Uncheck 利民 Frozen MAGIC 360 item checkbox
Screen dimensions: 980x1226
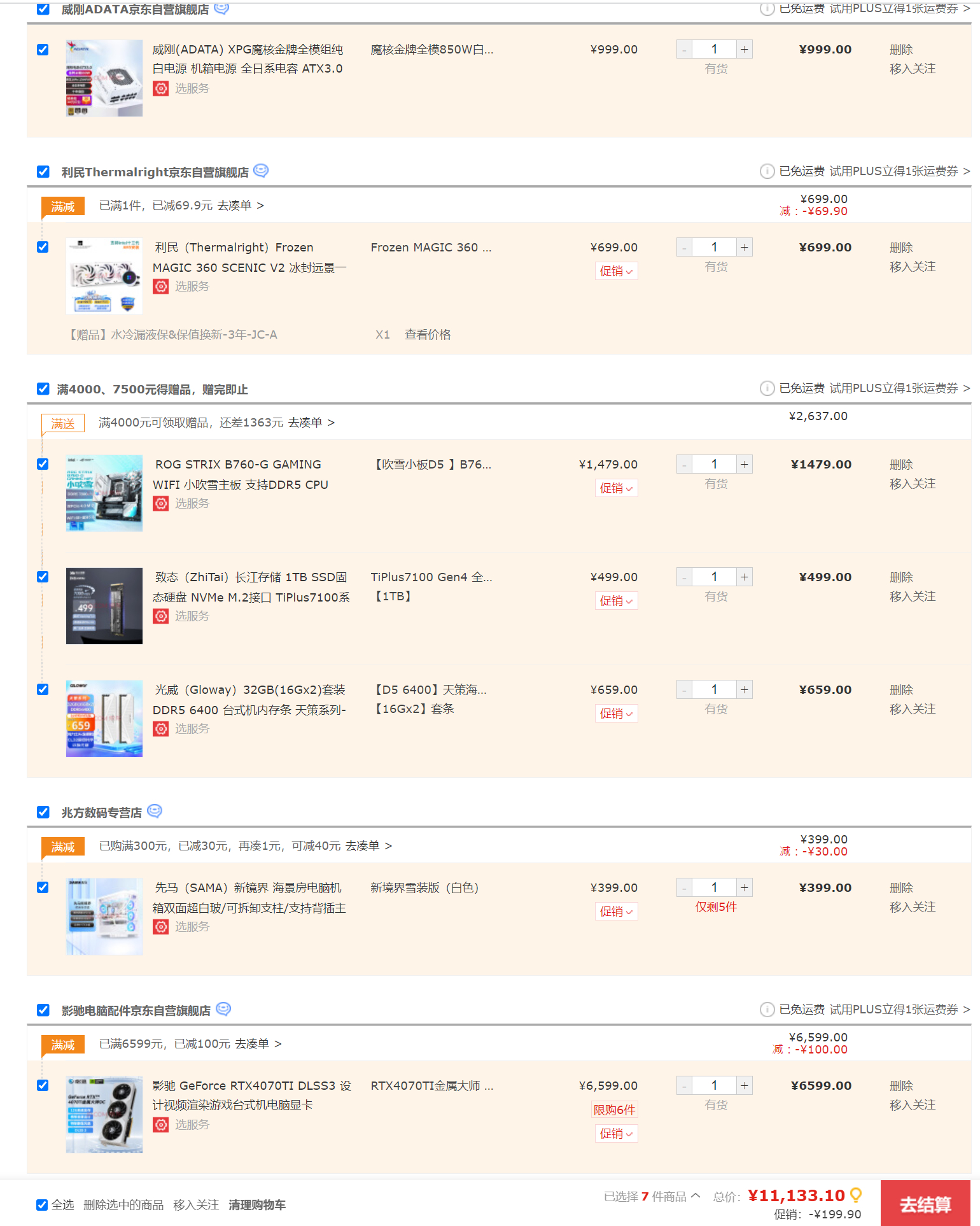[x=43, y=247]
